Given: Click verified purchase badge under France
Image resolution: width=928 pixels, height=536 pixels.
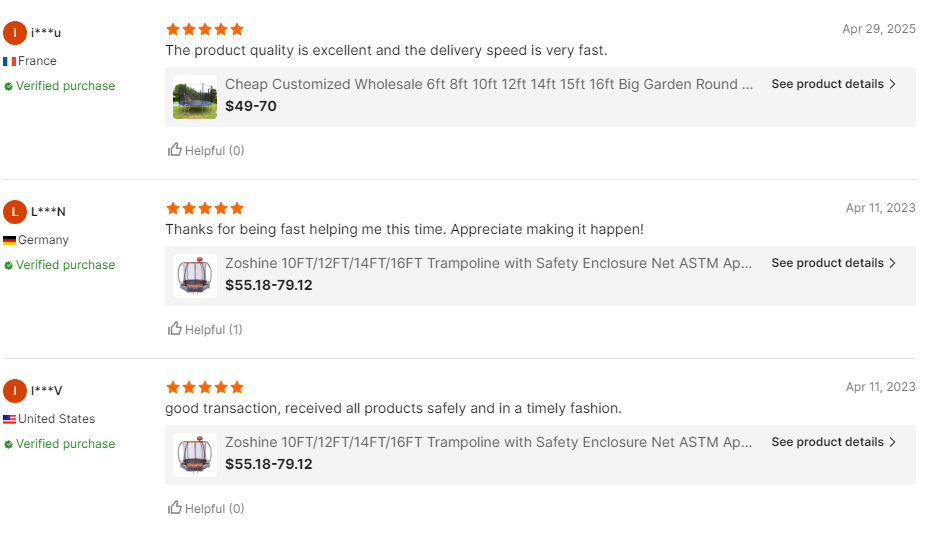Looking at the screenshot, I should 60,86.
